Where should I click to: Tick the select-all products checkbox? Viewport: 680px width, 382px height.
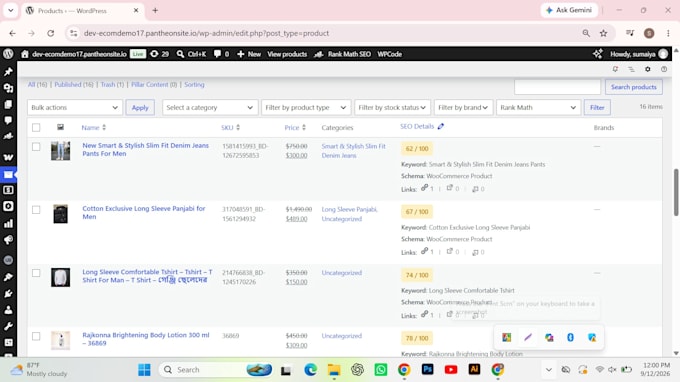tap(36, 127)
